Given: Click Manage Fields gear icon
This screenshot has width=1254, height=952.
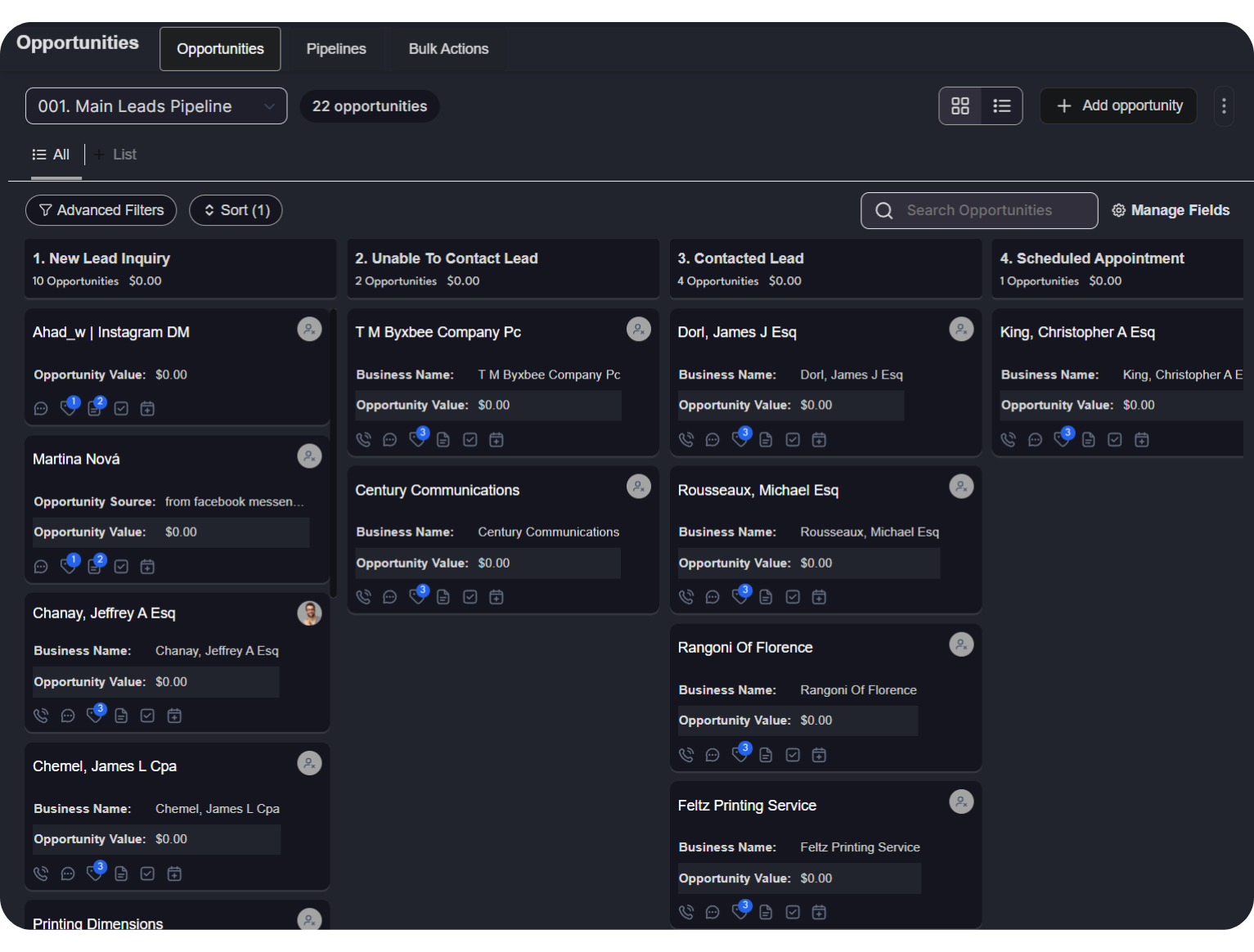Looking at the screenshot, I should pyautogui.click(x=1118, y=210).
